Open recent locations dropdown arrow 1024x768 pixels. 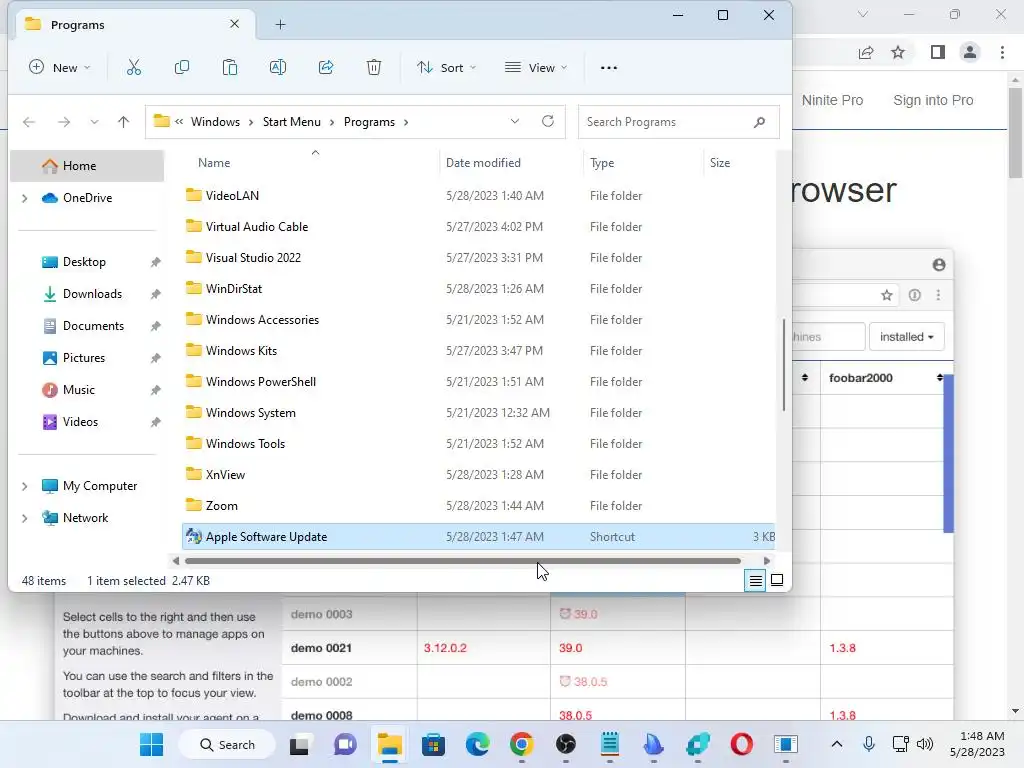coord(94,122)
